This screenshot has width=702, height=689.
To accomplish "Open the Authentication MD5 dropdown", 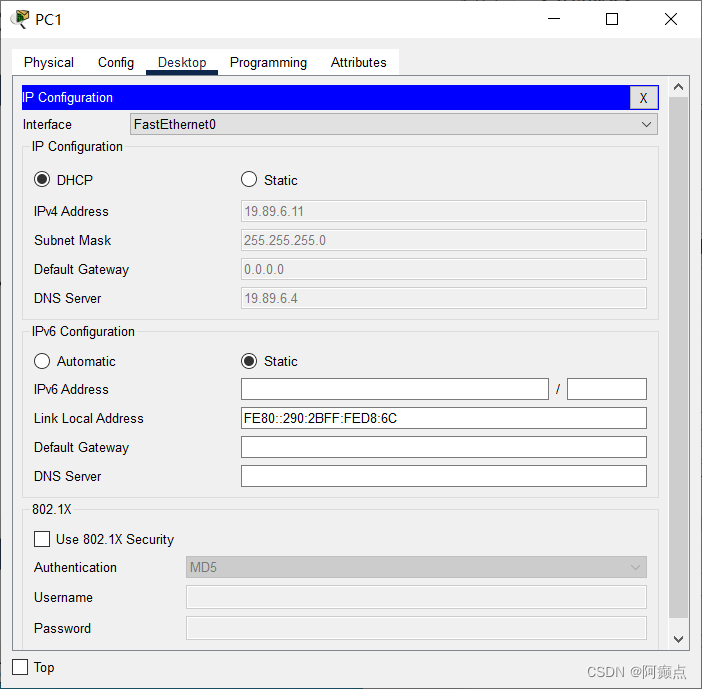I will tap(416, 567).
